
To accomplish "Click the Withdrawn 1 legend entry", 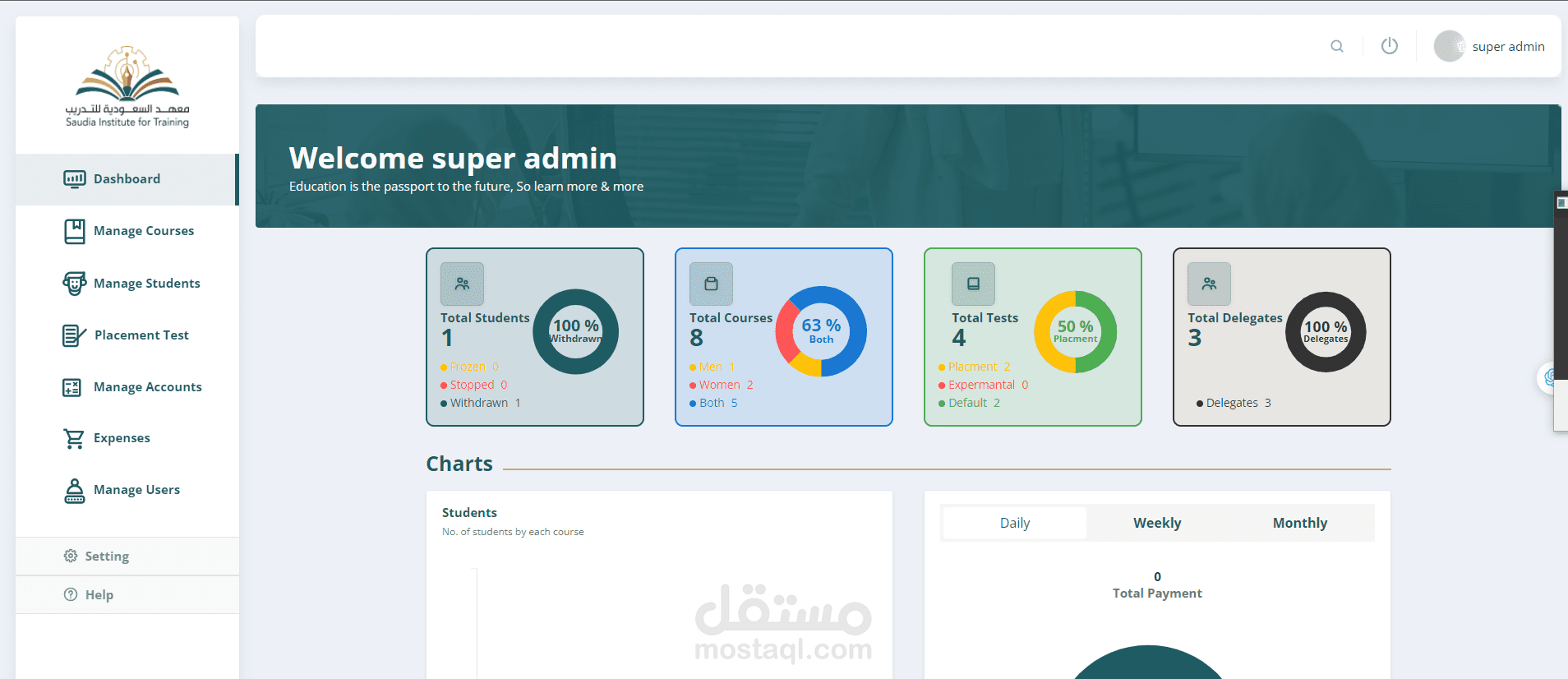I will (x=481, y=403).
